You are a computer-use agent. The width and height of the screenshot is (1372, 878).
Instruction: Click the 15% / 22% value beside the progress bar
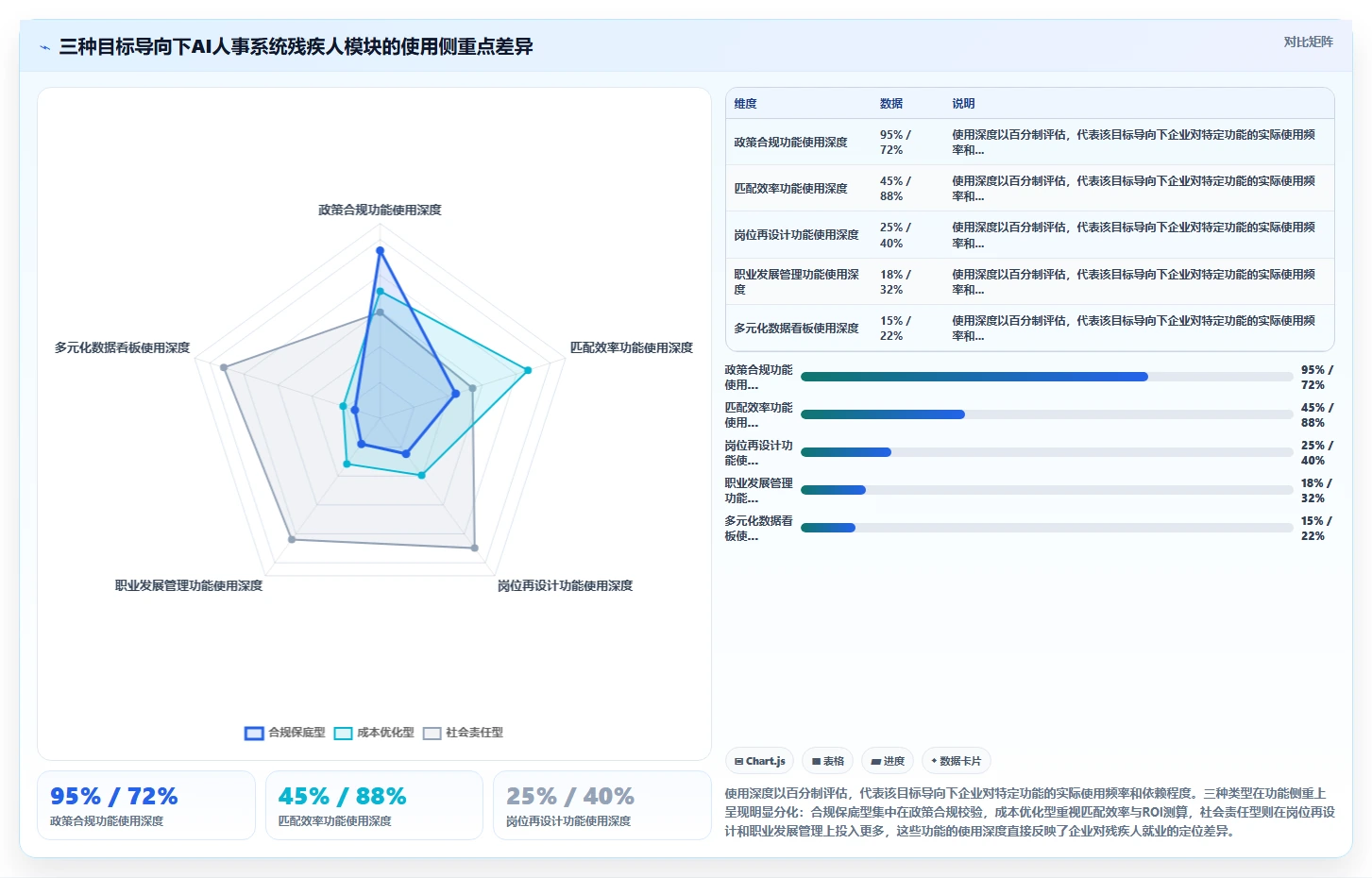tap(1316, 529)
